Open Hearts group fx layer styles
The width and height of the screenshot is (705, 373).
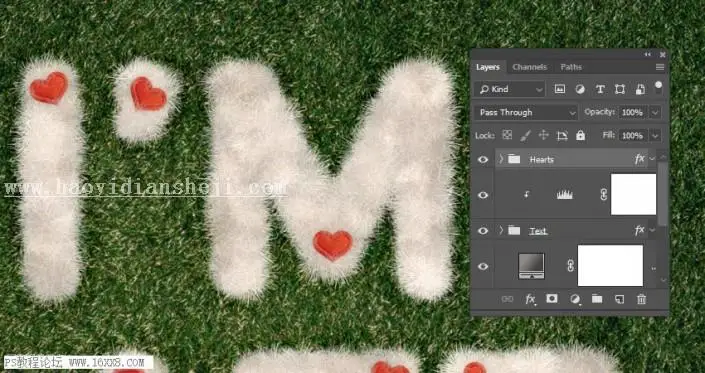pyautogui.click(x=639, y=159)
